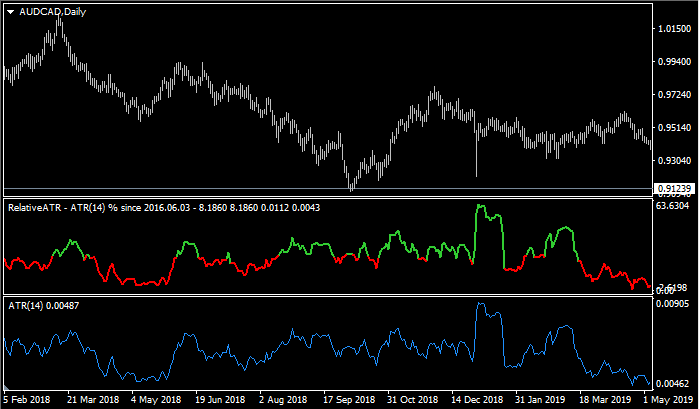The height and width of the screenshot is (409, 700).
Task: Select the 5 Feb 2018 date label
Action: 27,400
